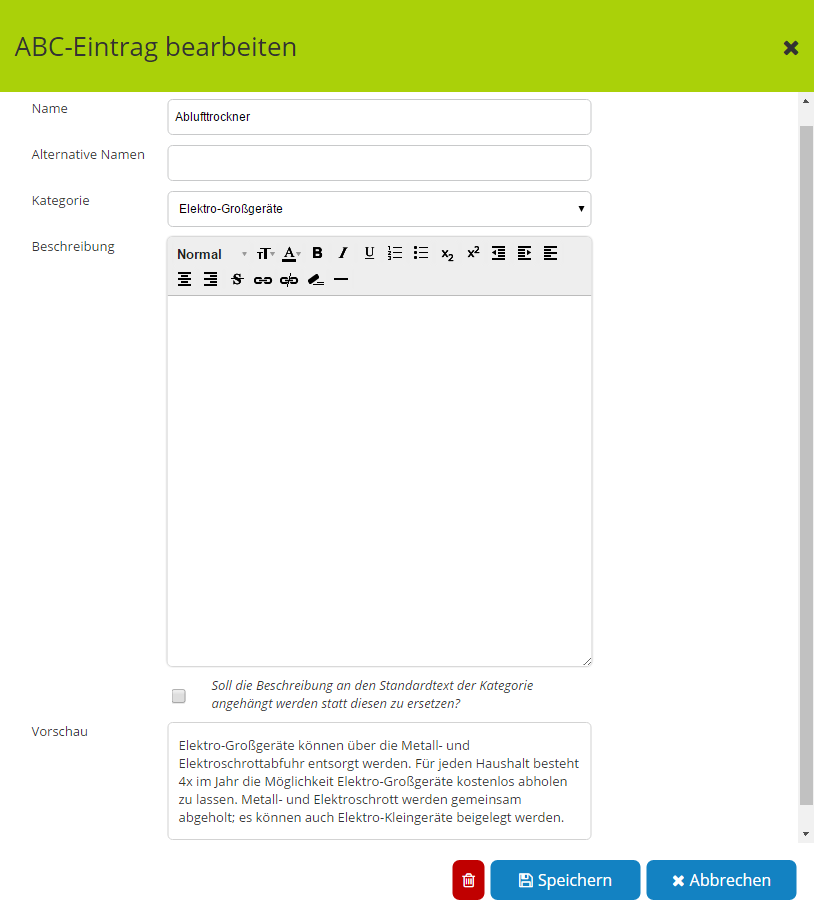Click the Alternative Namen label
The height and width of the screenshot is (913, 814).
point(89,155)
